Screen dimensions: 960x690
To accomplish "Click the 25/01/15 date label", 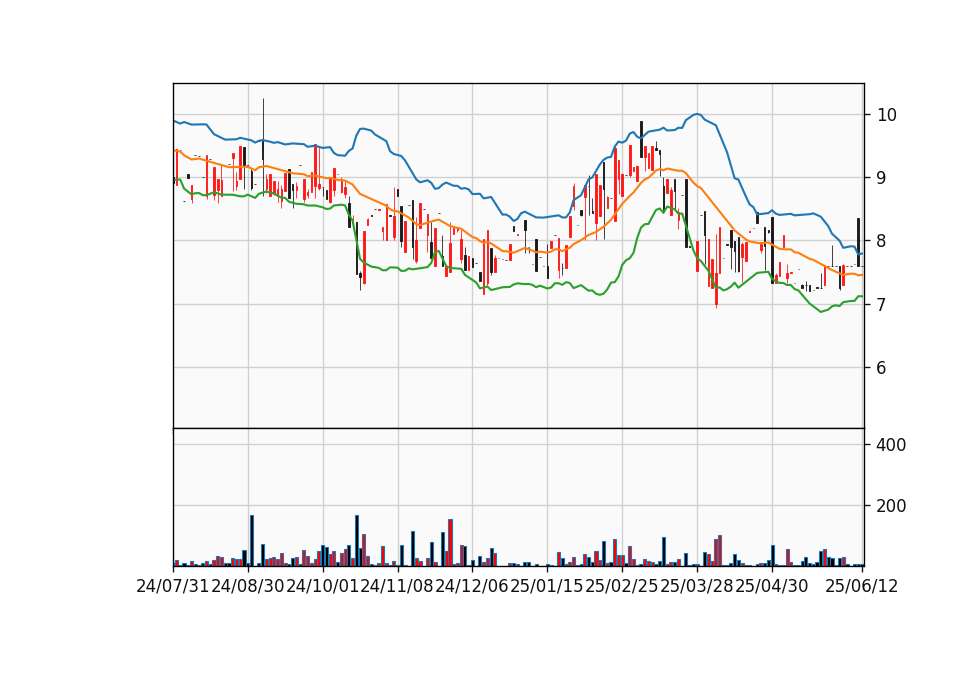I will coord(547,586).
